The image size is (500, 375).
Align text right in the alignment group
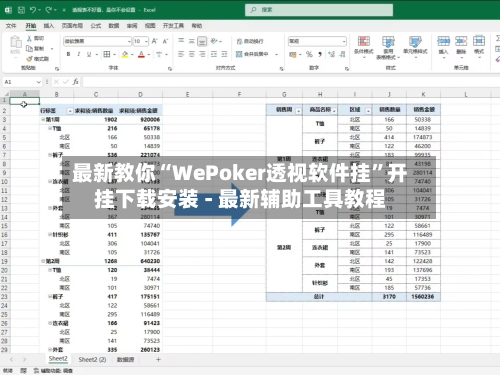tap(202, 54)
